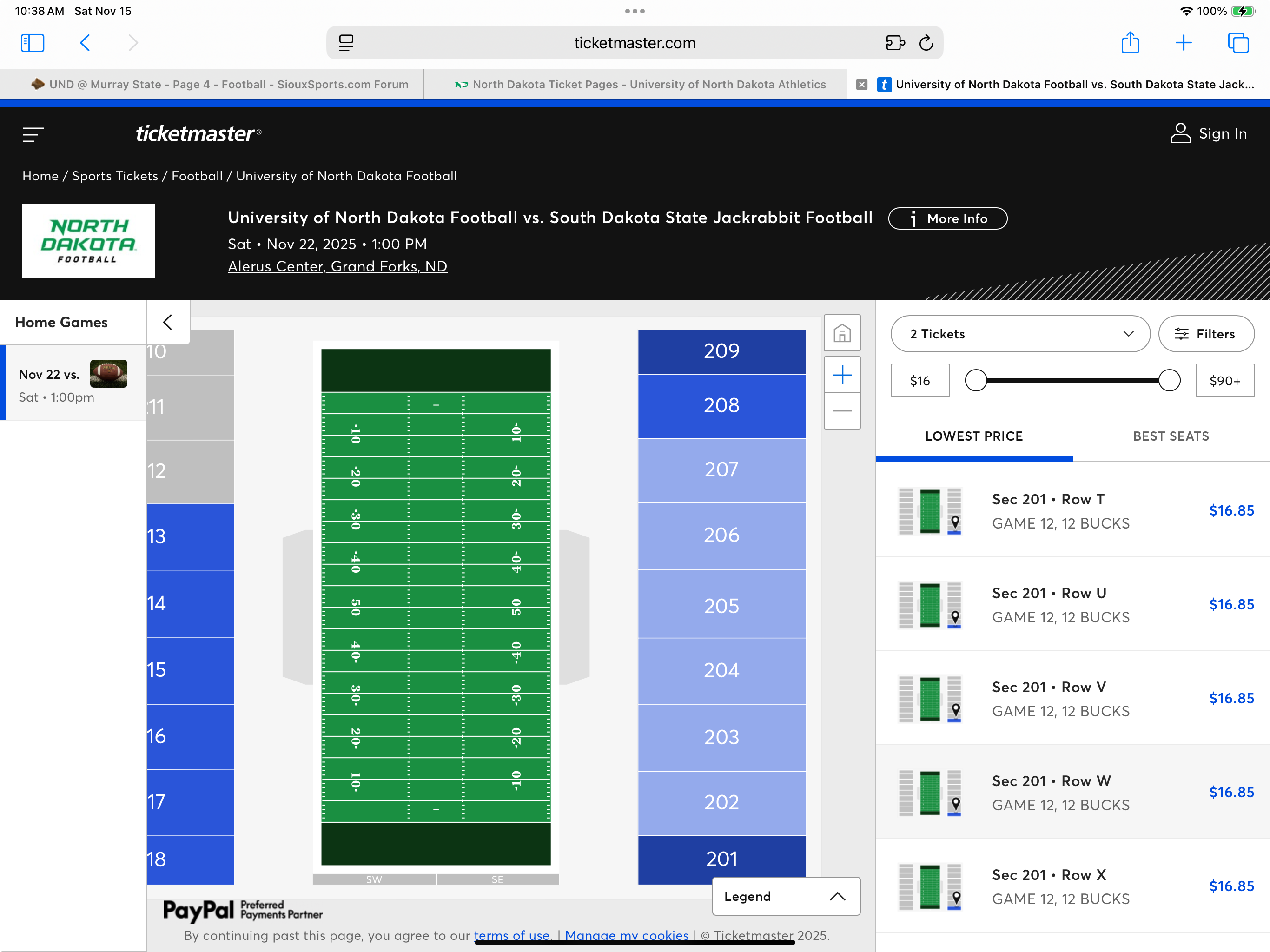Zoom out the seat map
Viewport: 1270px width, 952px height.
(842, 411)
